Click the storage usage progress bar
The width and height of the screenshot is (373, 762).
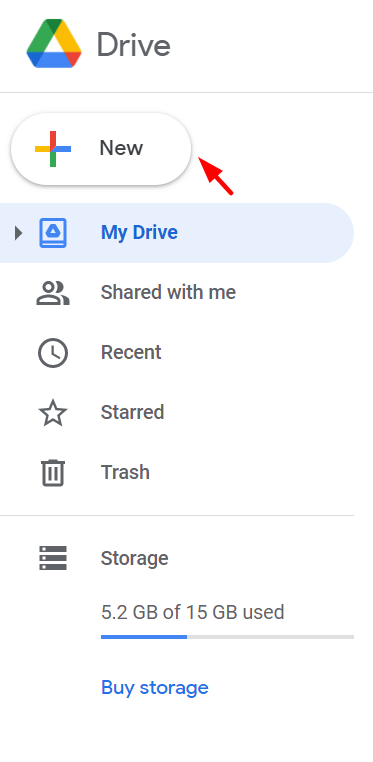[227, 637]
